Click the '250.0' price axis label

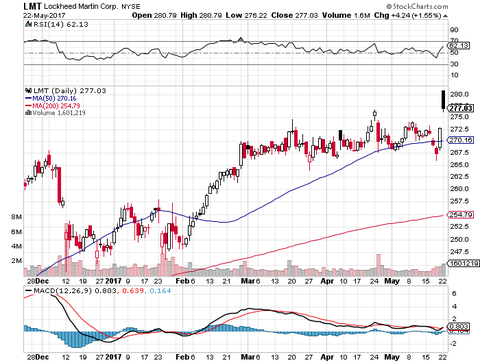[x=459, y=240]
